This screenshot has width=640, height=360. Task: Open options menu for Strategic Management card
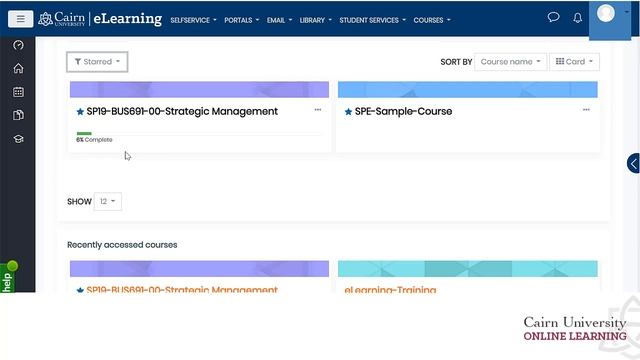(x=318, y=110)
